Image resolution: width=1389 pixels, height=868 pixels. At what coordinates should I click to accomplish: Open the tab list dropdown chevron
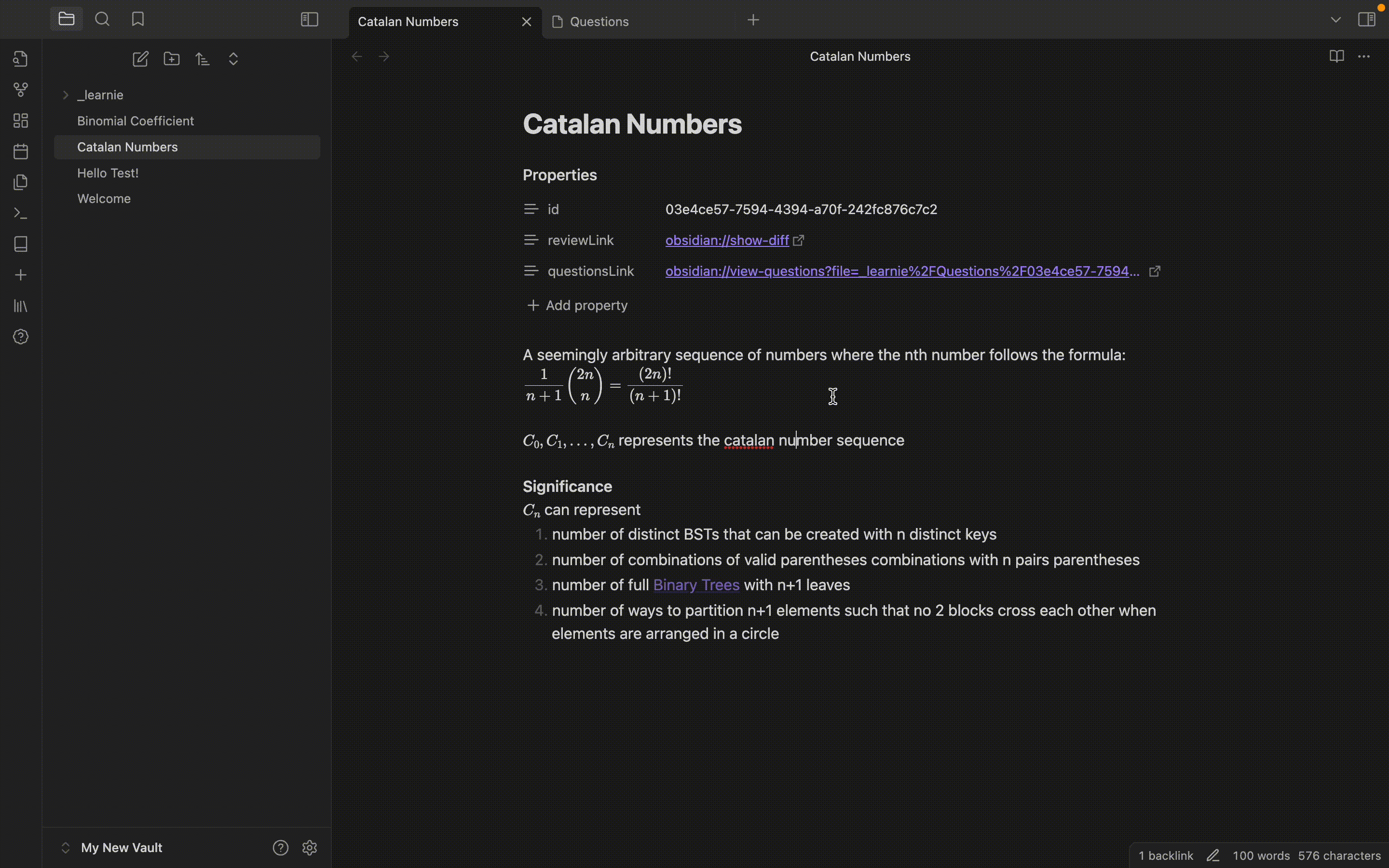coord(1335,20)
